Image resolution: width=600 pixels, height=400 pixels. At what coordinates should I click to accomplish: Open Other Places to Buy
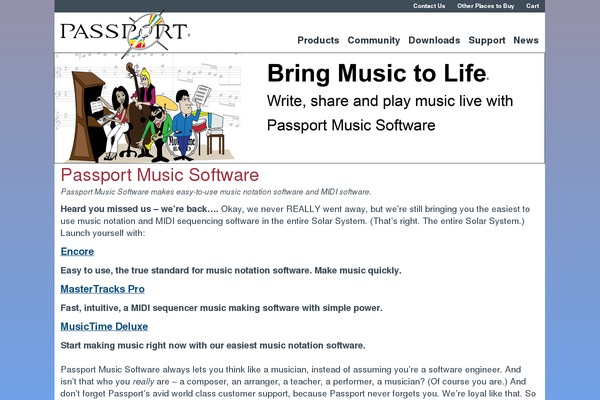click(x=486, y=6)
